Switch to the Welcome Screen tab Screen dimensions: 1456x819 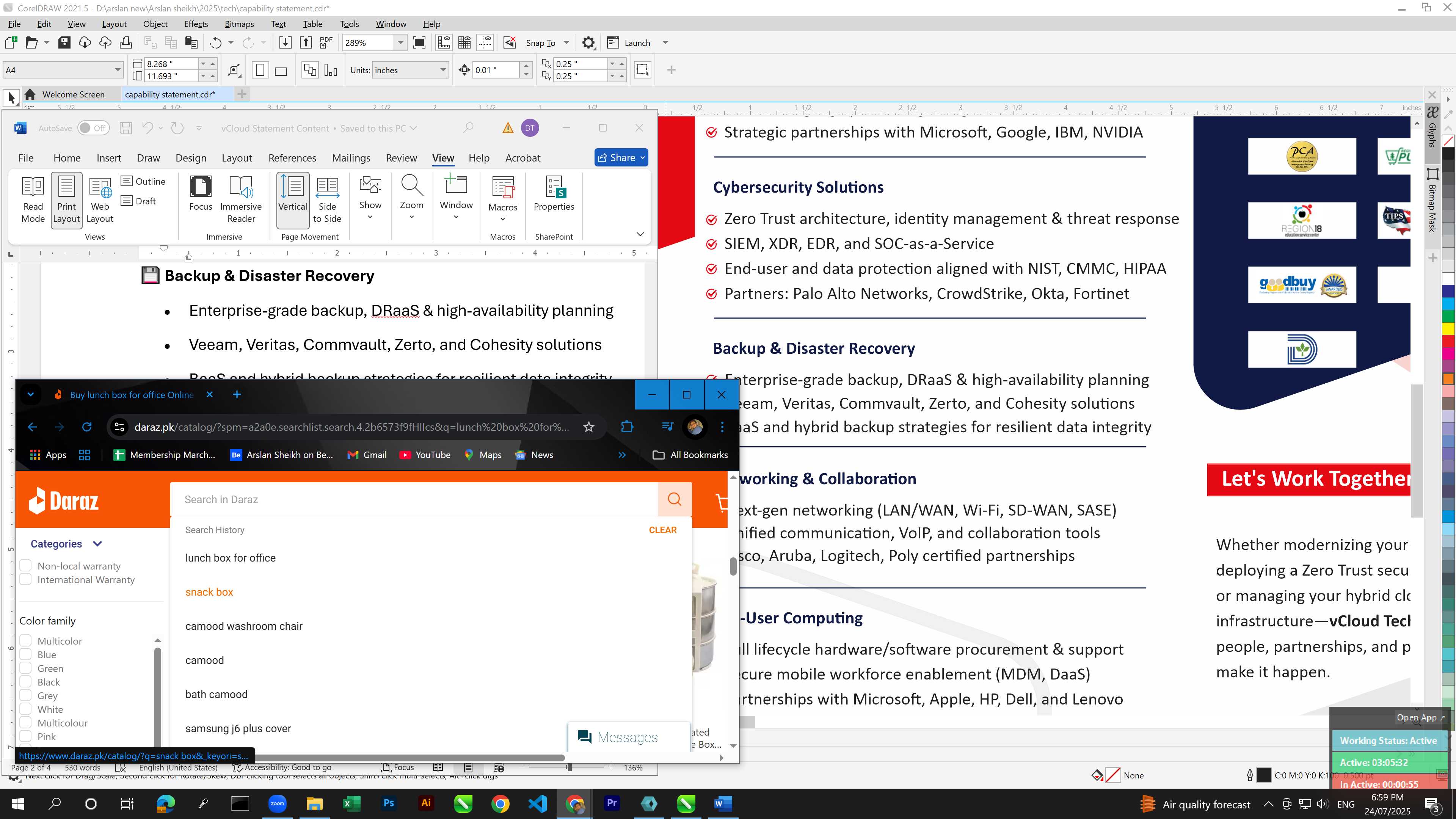[x=74, y=94]
